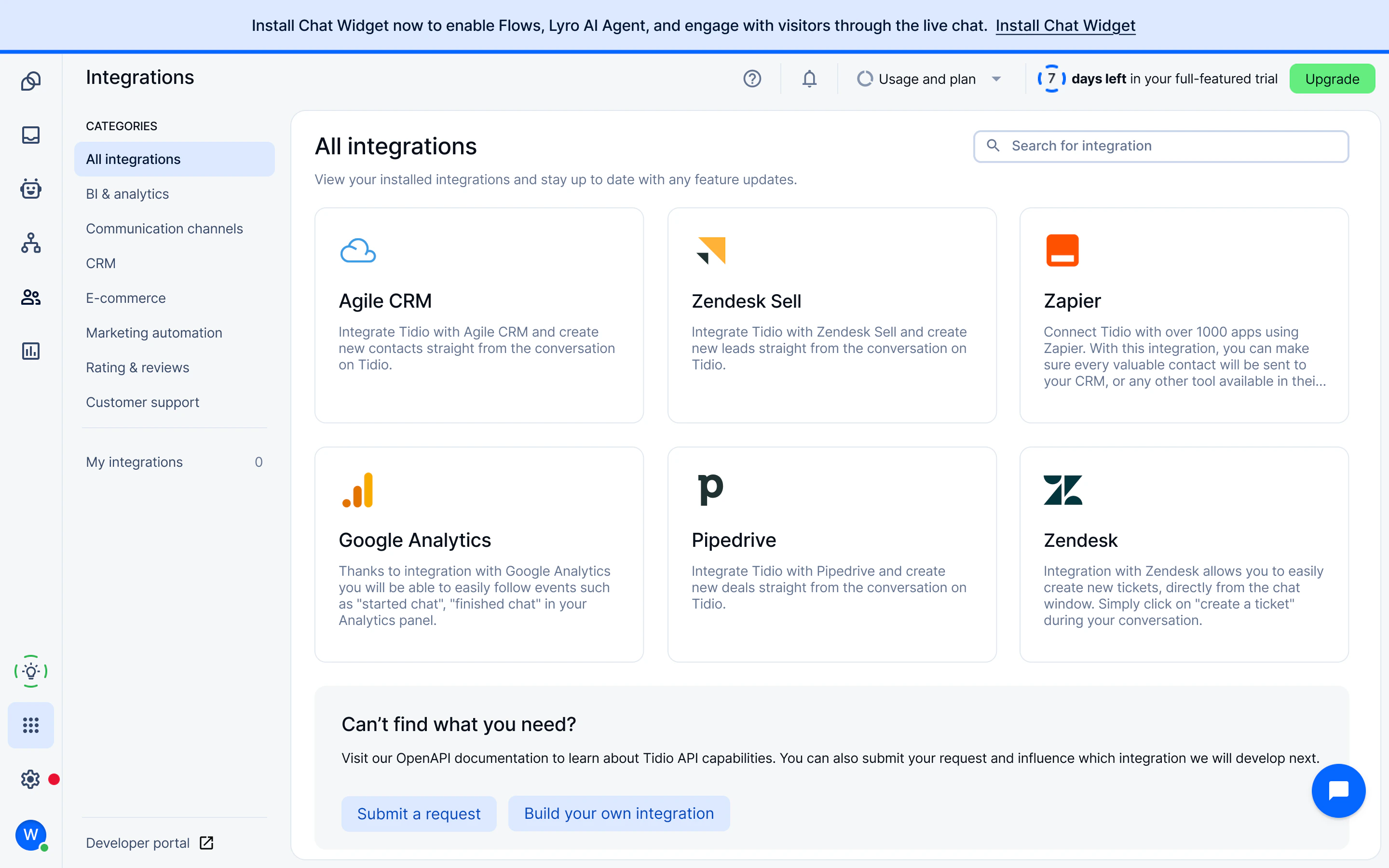Click the green Upgrade button

pos(1332,79)
